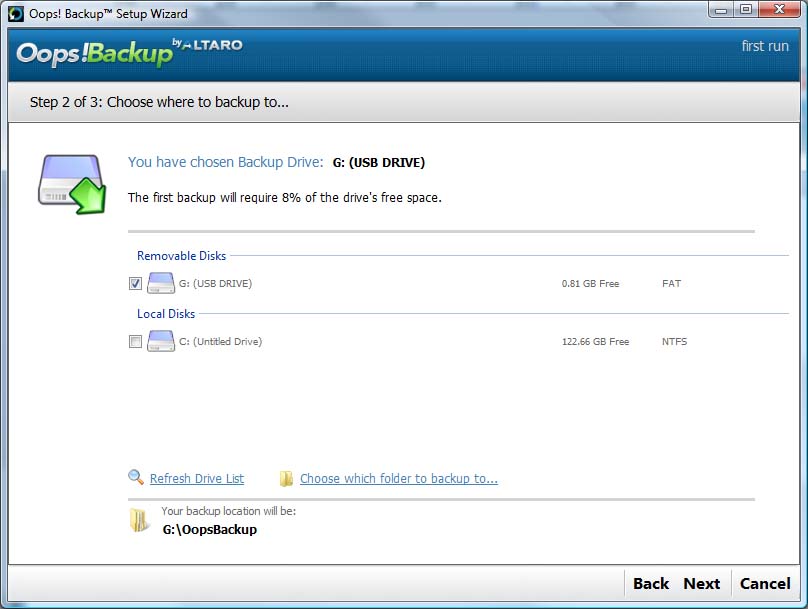
Task: Click the Setup Wizard window title text
Action: pos(108,14)
